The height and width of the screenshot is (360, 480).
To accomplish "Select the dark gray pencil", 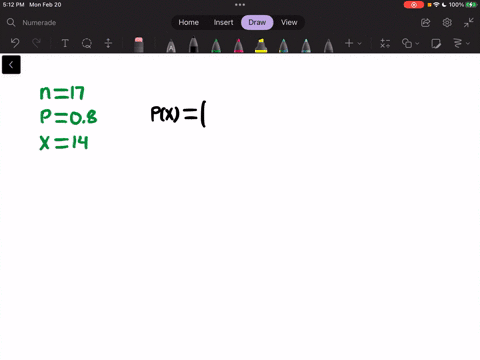I will (x=328, y=45).
